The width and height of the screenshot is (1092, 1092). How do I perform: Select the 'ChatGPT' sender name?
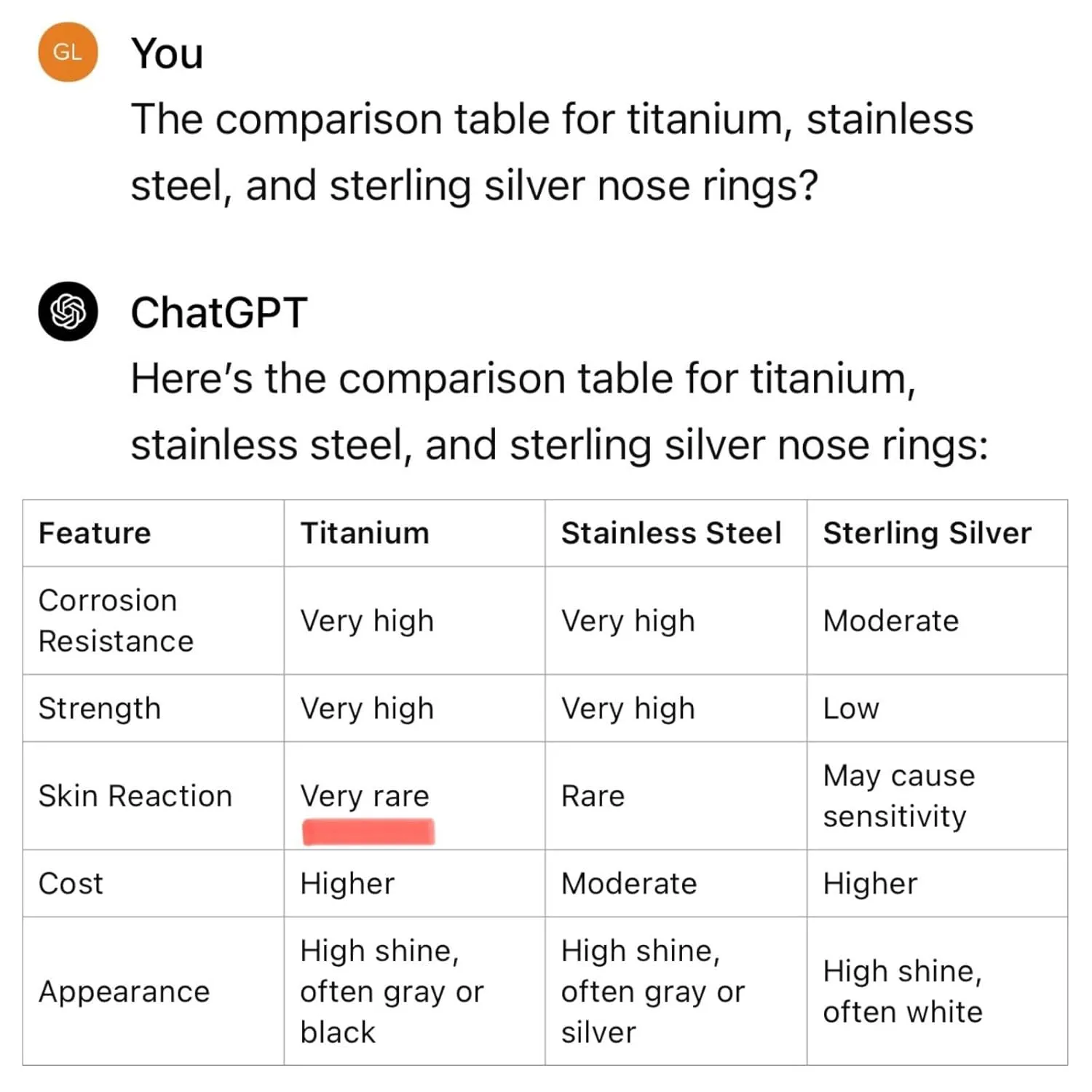(x=219, y=313)
